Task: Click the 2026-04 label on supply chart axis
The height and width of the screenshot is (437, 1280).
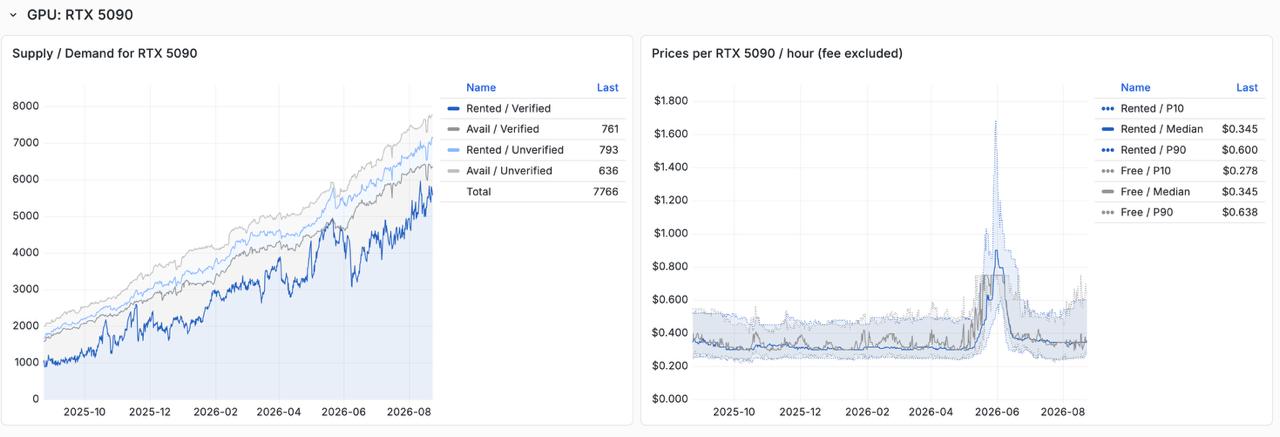Action: click(279, 411)
